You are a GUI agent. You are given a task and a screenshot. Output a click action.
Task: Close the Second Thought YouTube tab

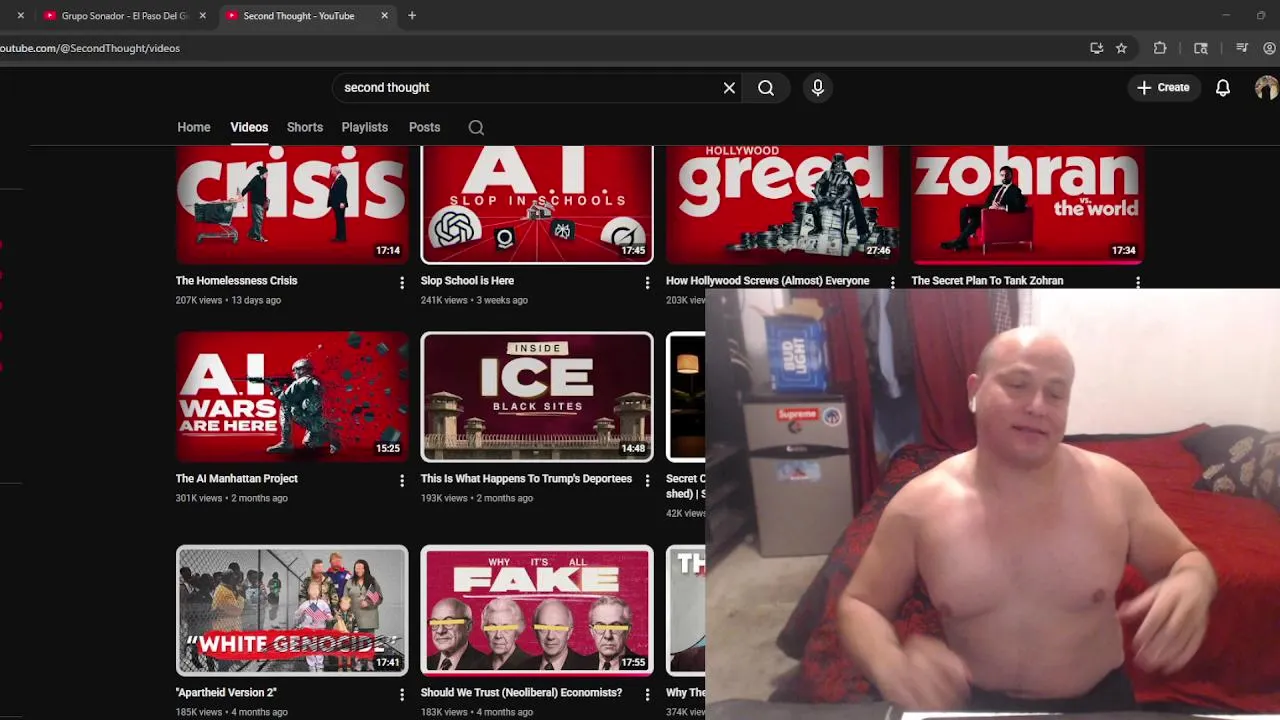(x=384, y=15)
